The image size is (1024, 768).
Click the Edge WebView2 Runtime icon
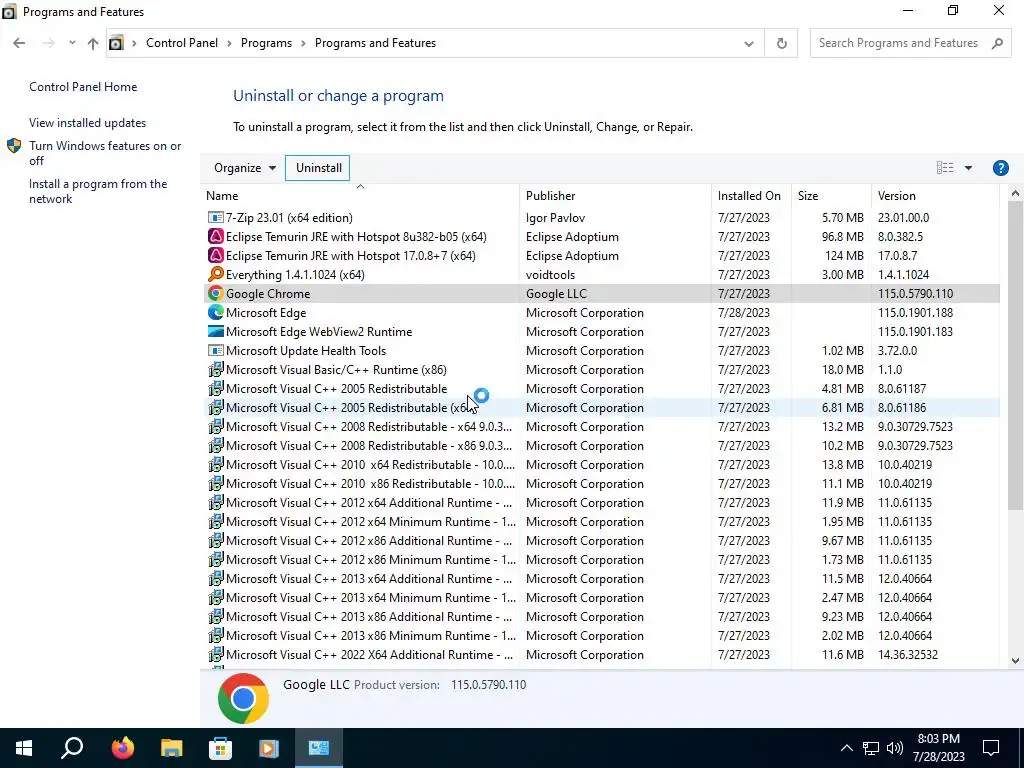[x=216, y=332]
